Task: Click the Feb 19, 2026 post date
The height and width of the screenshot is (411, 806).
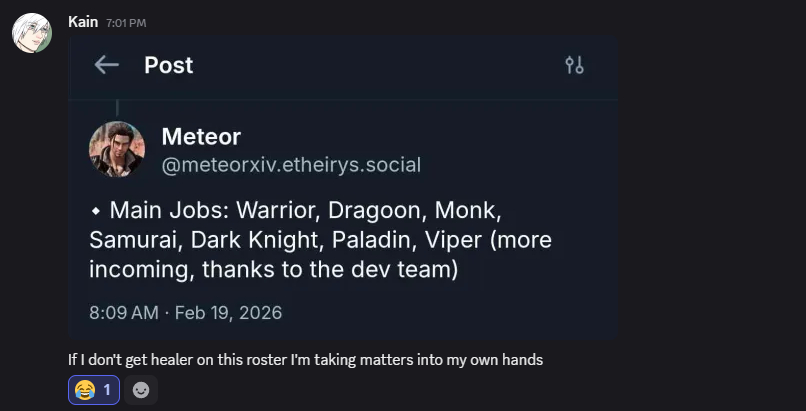Action: [x=228, y=313]
